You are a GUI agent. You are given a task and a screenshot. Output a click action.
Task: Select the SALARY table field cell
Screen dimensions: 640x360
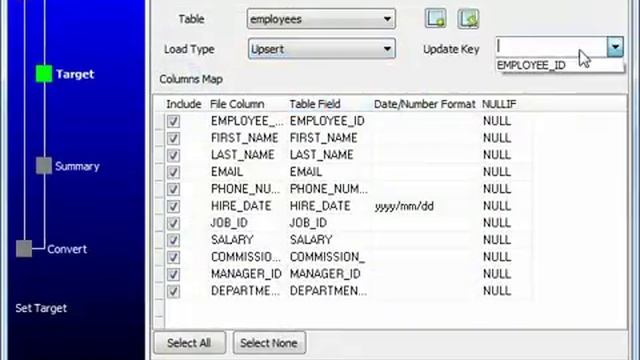point(311,240)
